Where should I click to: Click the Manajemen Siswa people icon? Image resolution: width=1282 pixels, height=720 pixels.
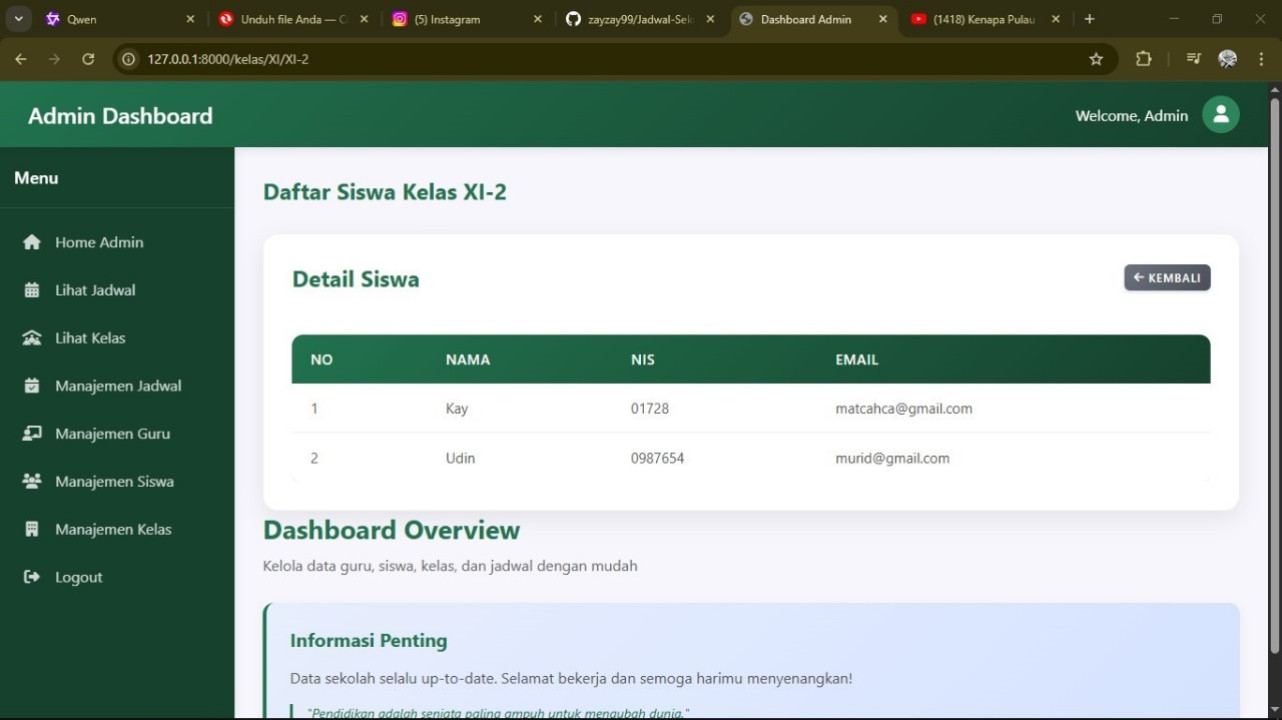pyautogui.click(x=32, y=482)
